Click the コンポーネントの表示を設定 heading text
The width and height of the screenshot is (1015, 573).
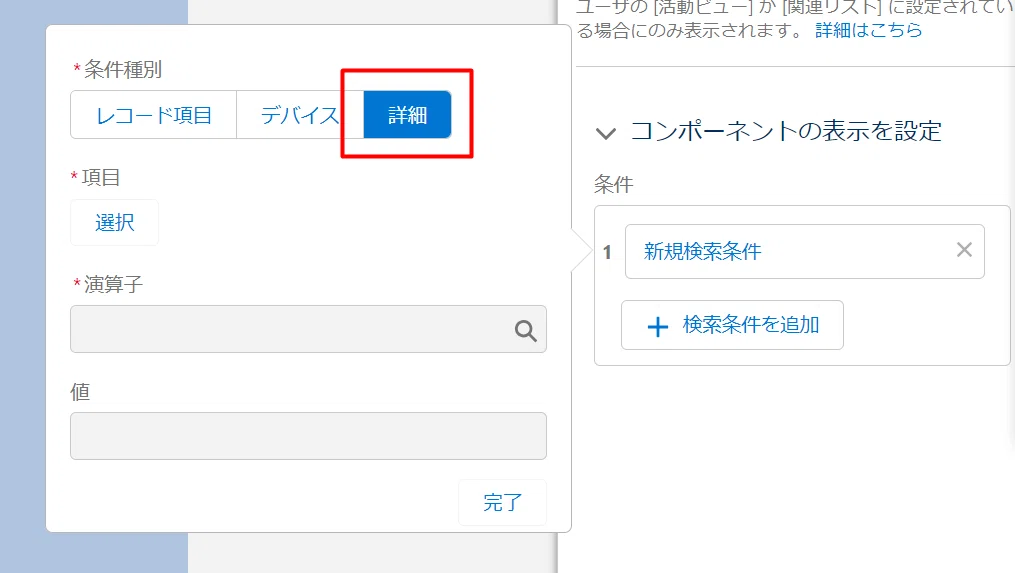786,131
